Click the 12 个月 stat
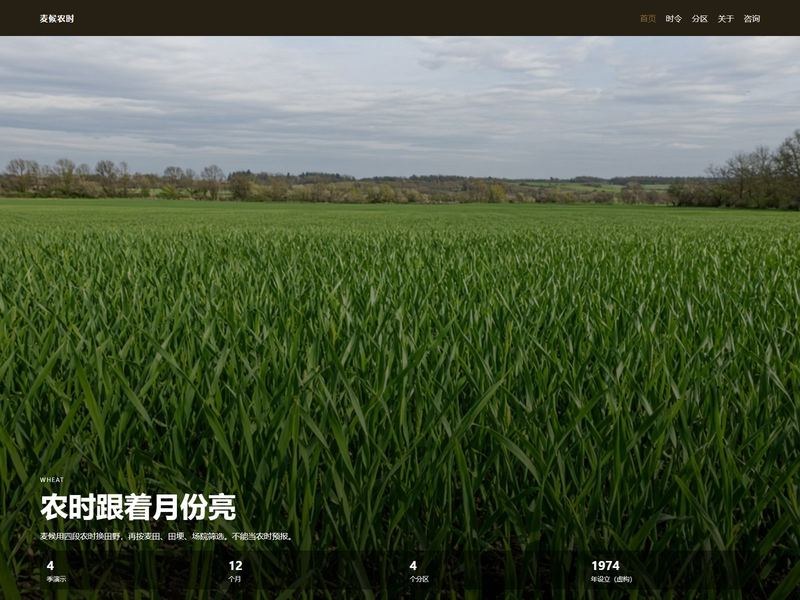 pyautogui.click(x=235, y=571)
